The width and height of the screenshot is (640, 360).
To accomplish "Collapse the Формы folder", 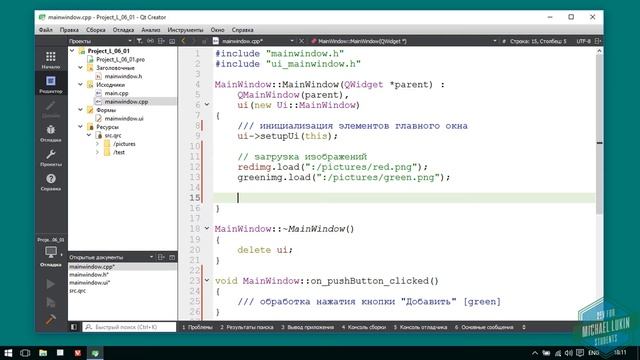I will (80, 109).
